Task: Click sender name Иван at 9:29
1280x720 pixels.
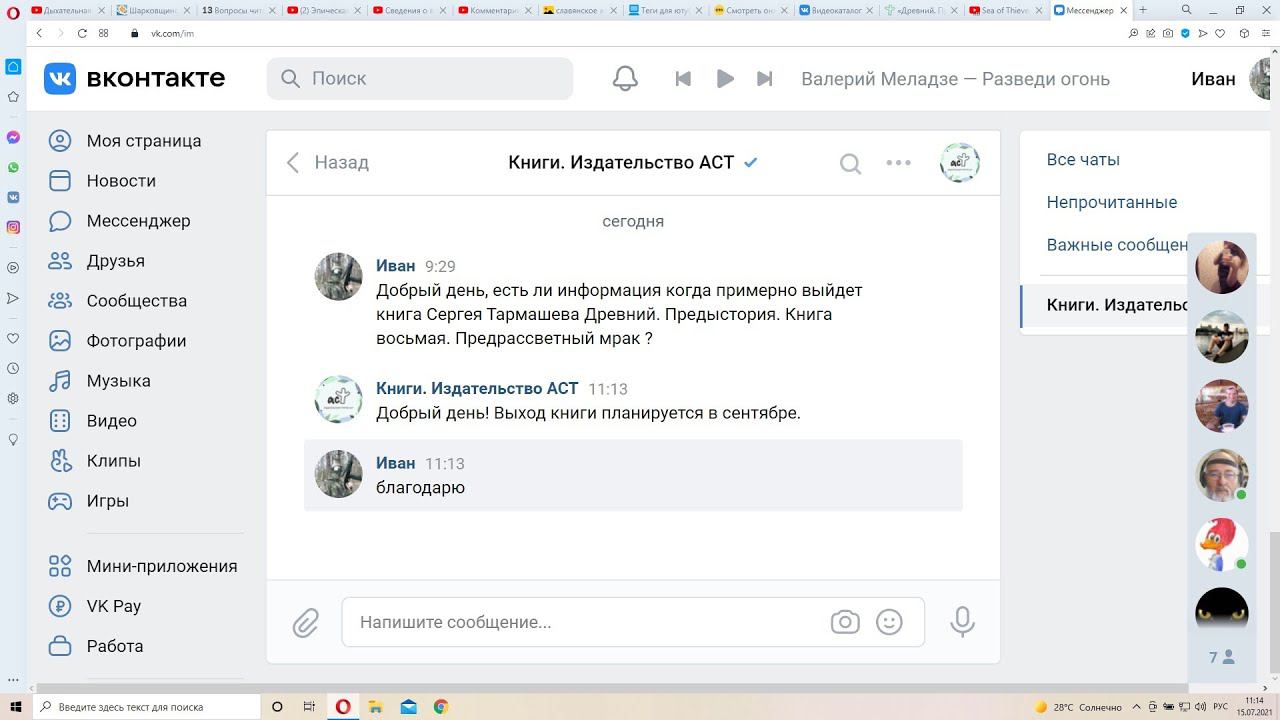Action: click(x=395, y=266)
